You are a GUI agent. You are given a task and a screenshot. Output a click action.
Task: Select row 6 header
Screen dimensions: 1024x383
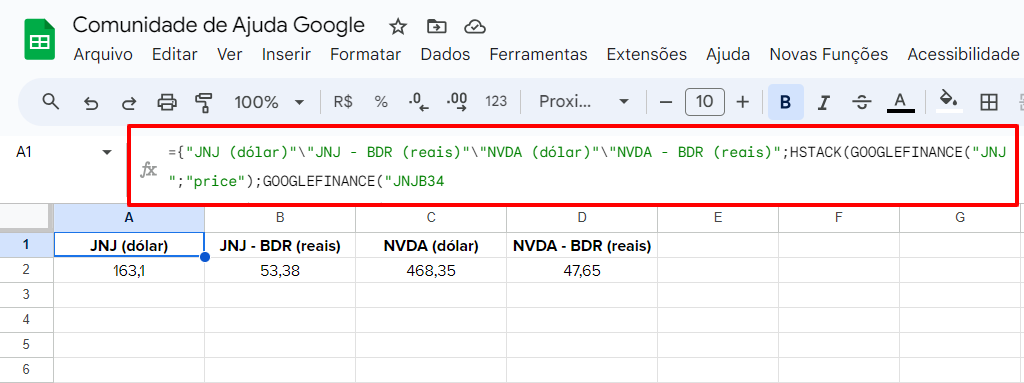[27, 369]
